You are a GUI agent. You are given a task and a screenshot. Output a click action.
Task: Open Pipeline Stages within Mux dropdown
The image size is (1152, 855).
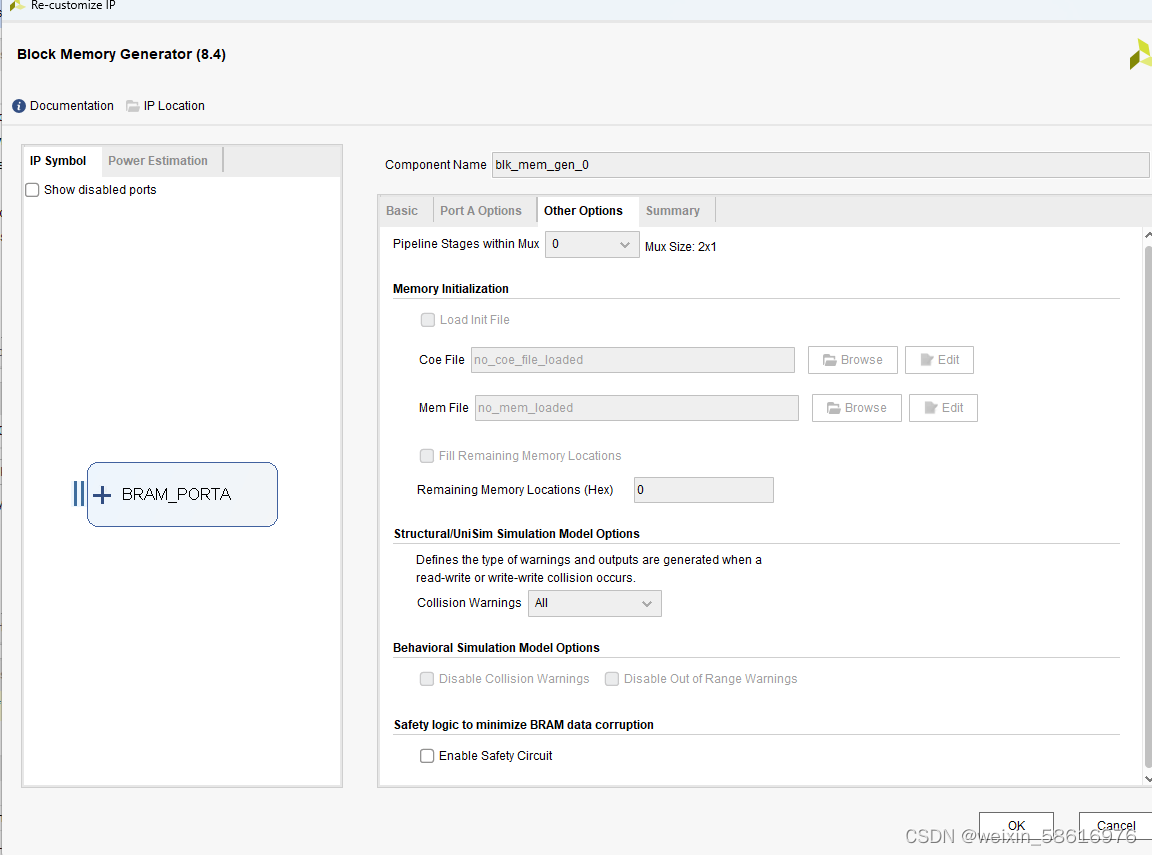592,245
